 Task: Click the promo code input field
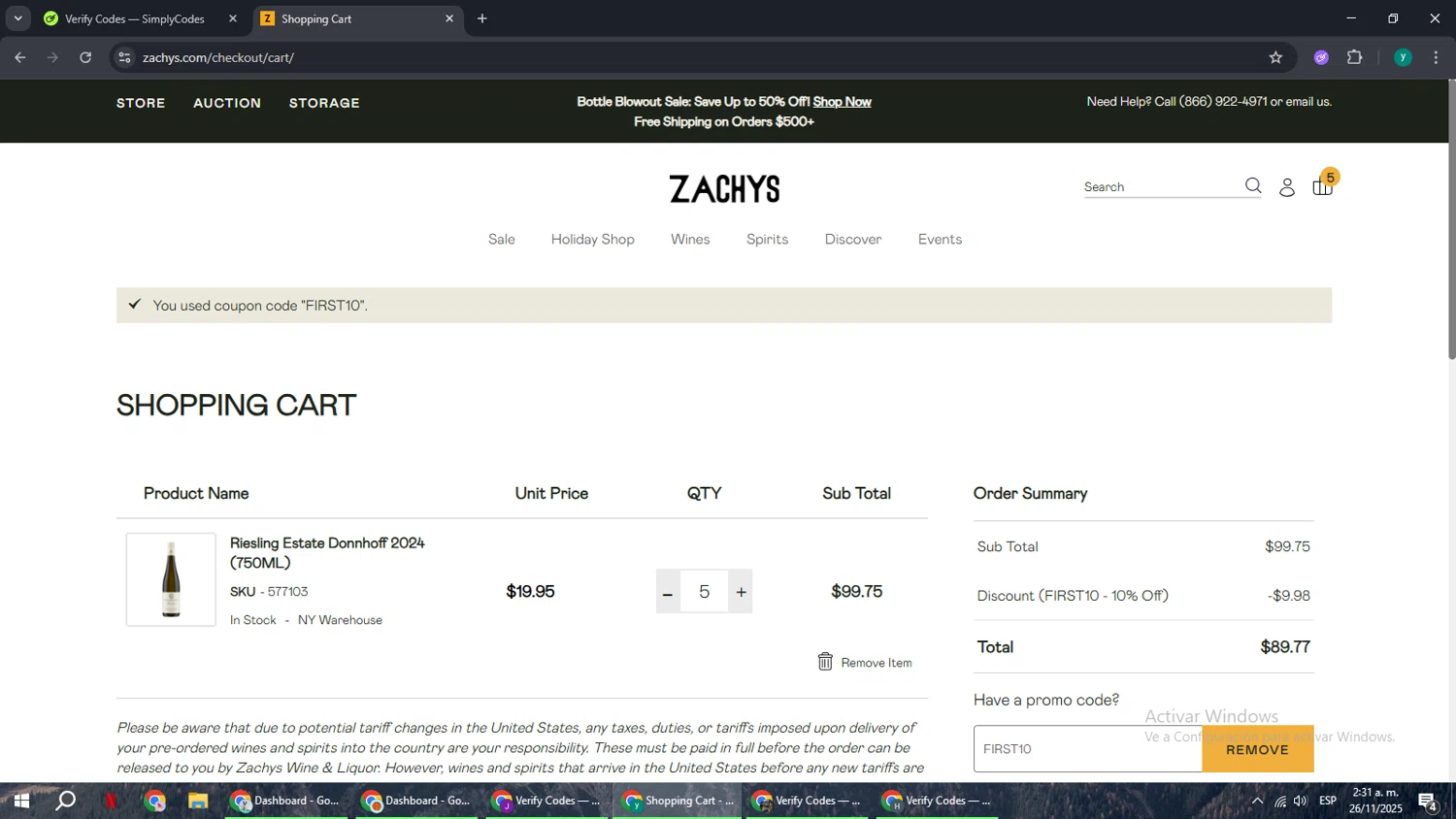click(x=1087, y=749)
